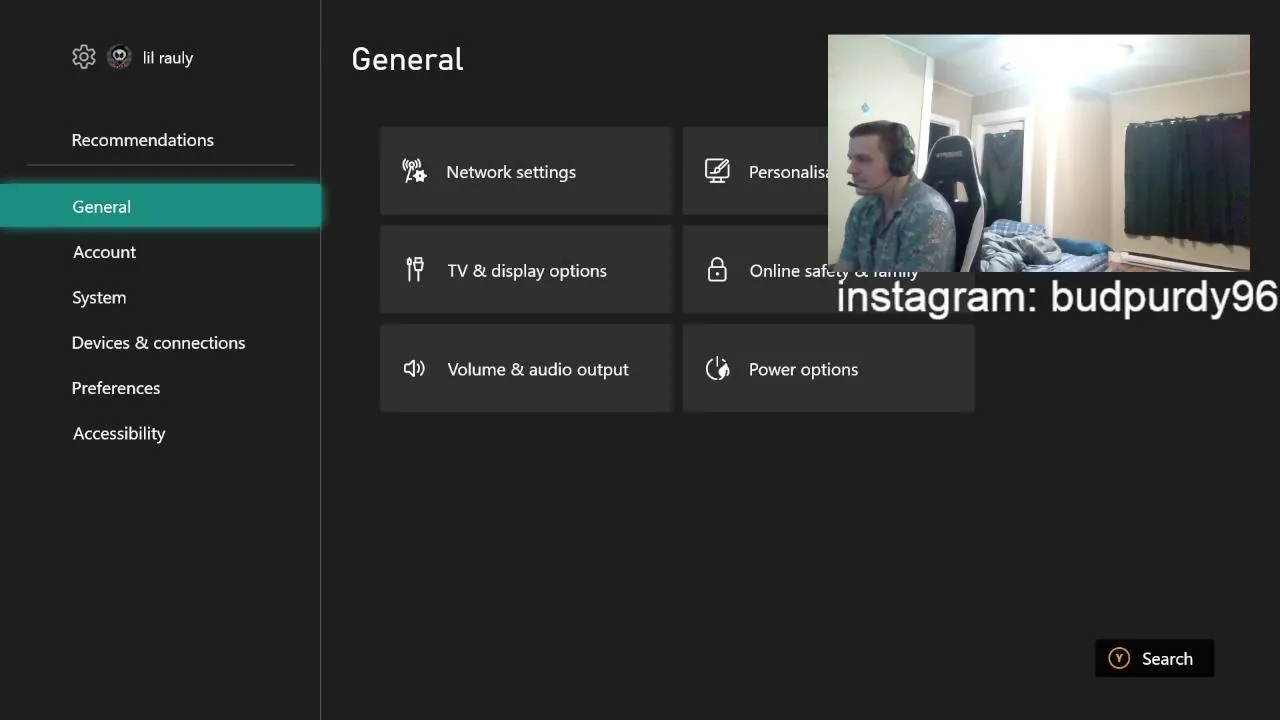Open the Recommendations section

point(143,140)
